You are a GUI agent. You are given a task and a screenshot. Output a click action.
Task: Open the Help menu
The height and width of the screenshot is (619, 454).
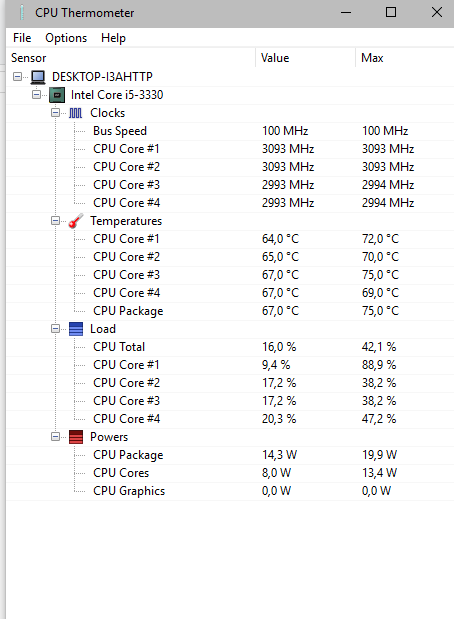(113, 38)
